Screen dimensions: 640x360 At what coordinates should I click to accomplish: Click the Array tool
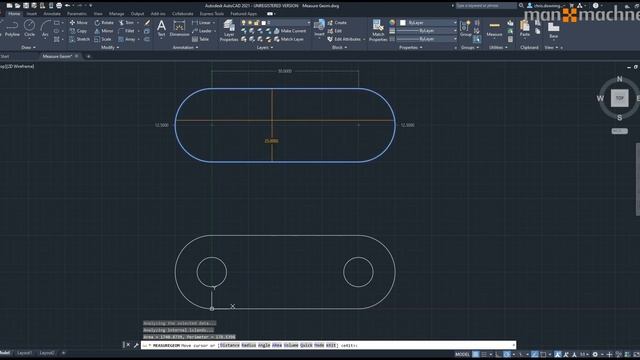pos(127,39)
